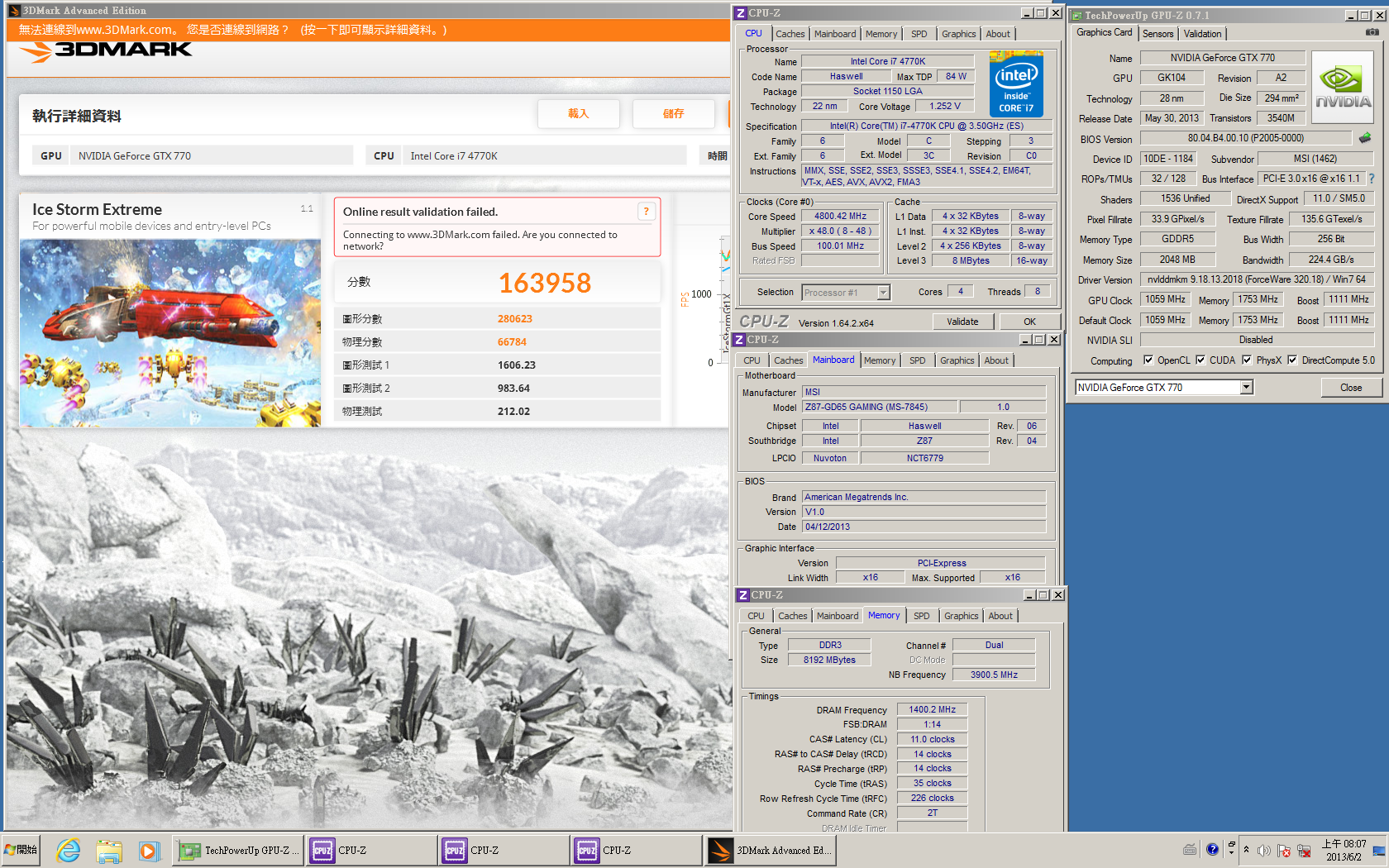Click the 163958 score value
This screenshot has height=868, width=1389.
click(x=545, y=284)
